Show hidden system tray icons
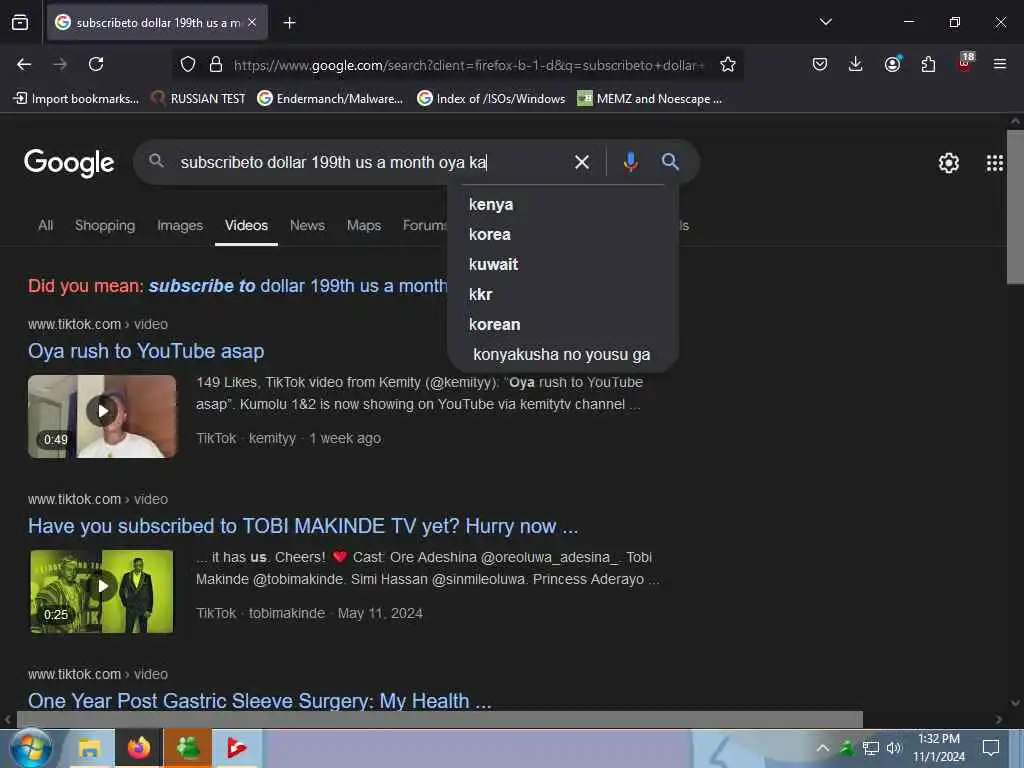This screenshot has width=1024, height=768. click(822, 748)
